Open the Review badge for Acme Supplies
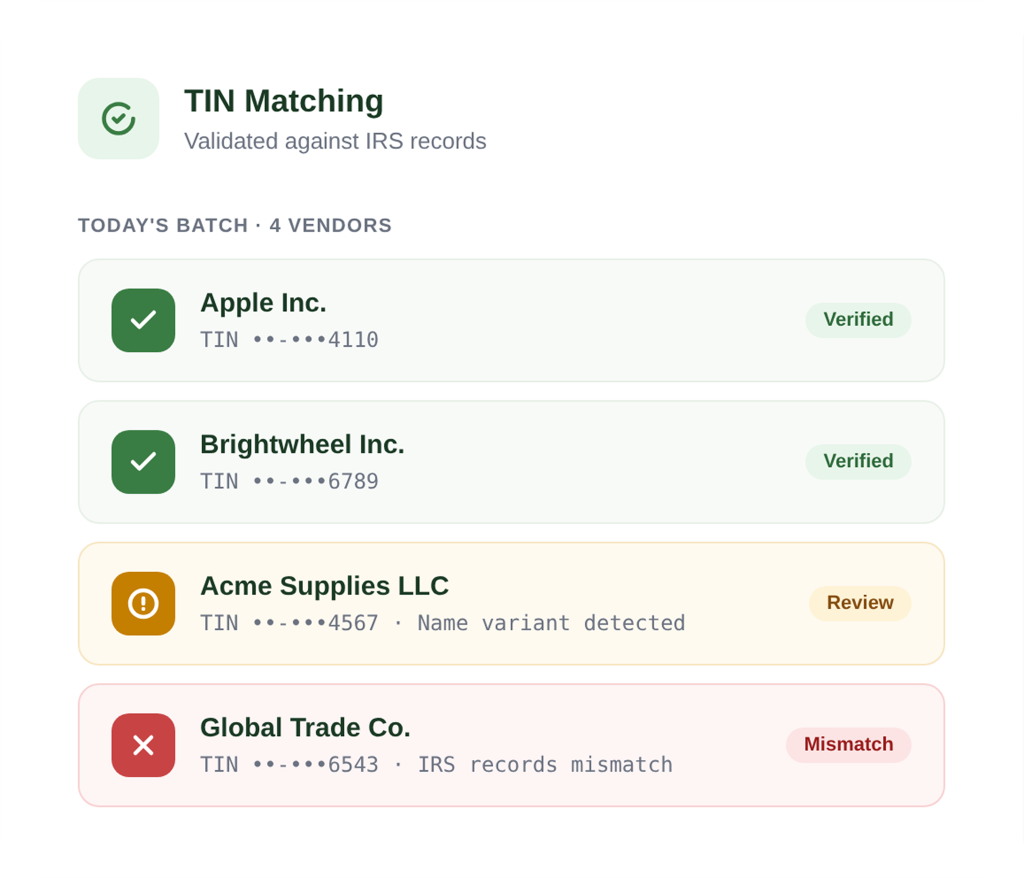 pyautogui.click(x=860, y=603)
